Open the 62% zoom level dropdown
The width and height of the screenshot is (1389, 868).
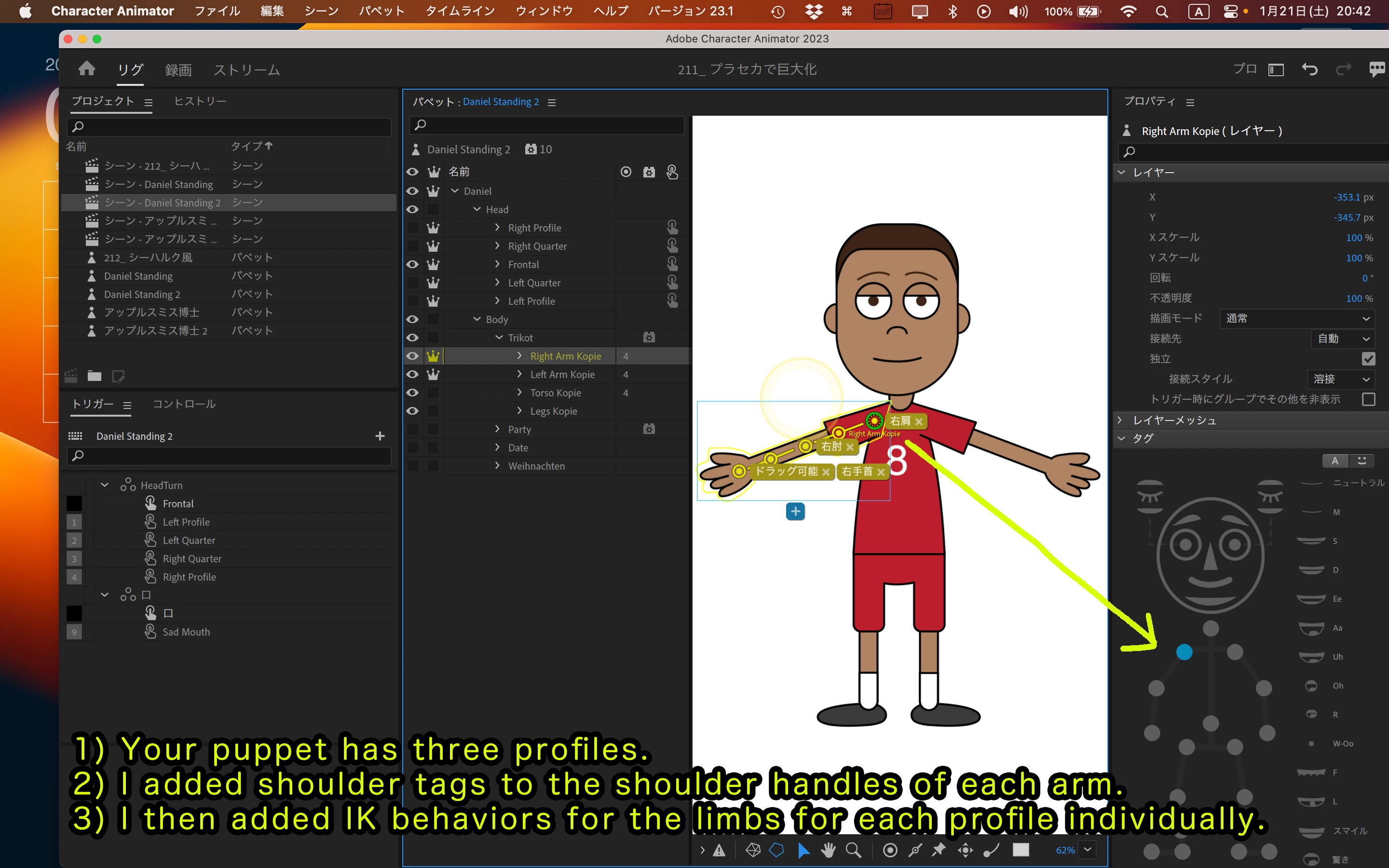pos(1088,850)
